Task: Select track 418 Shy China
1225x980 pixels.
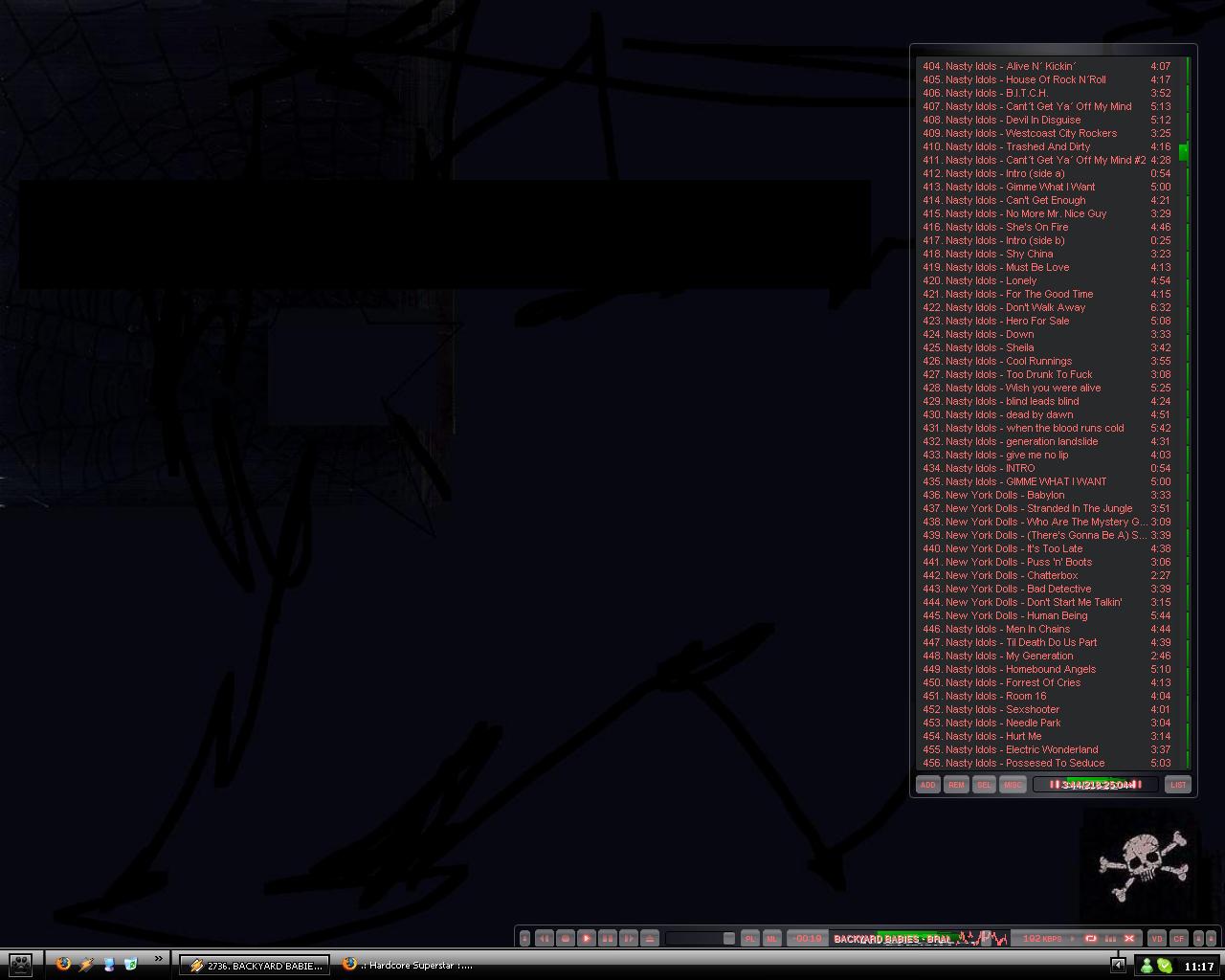Action: 1046,254
